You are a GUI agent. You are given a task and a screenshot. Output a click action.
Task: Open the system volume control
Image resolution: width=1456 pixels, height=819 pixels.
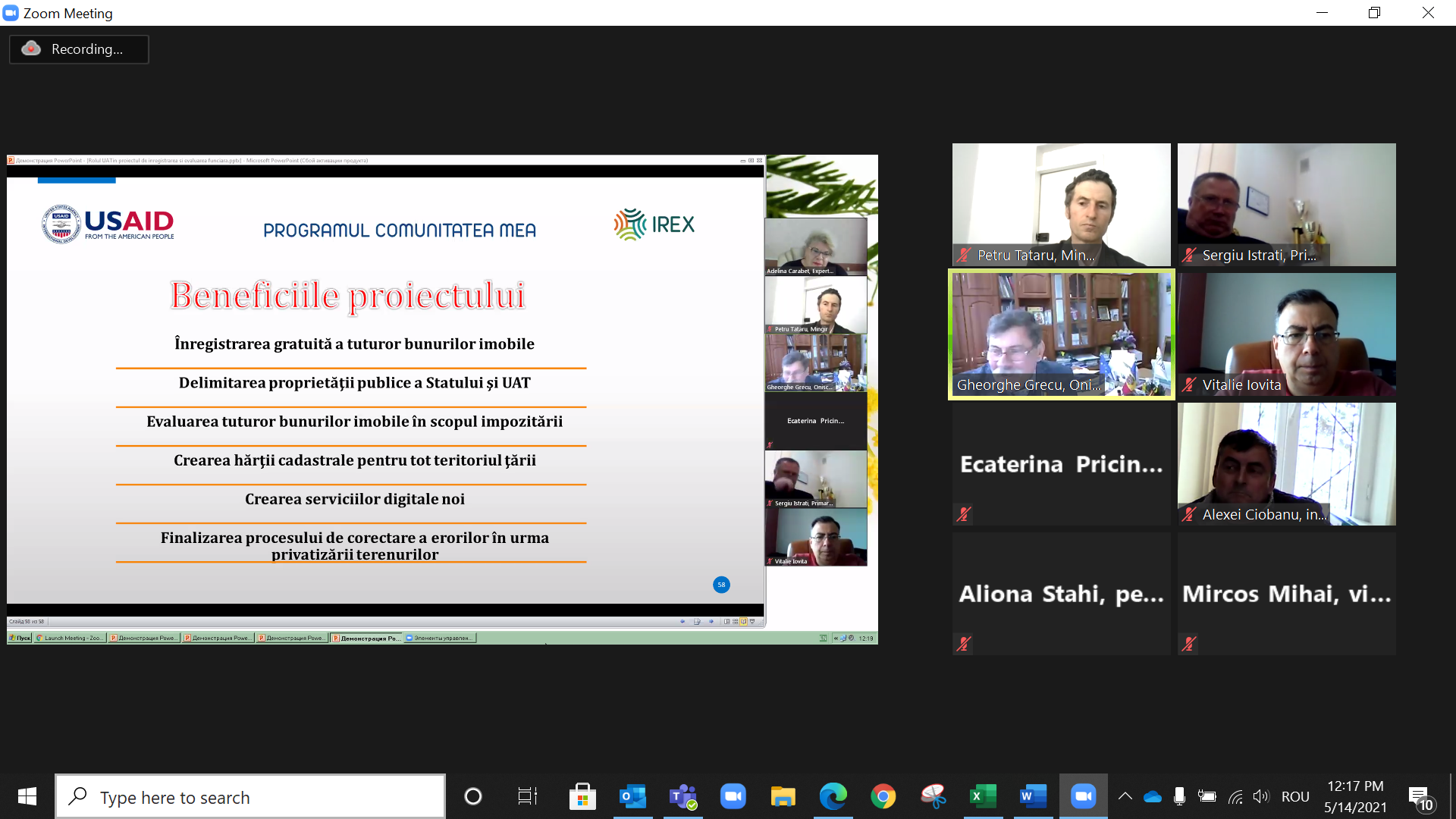[x=1260, y=796]
